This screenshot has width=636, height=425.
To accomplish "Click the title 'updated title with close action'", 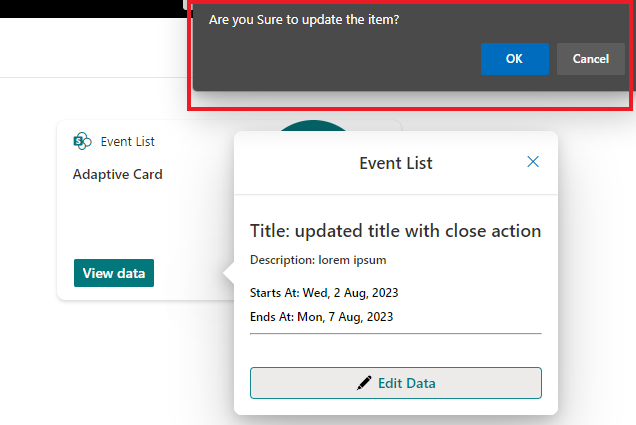I will pyautogui.click(x=395, y=231).
